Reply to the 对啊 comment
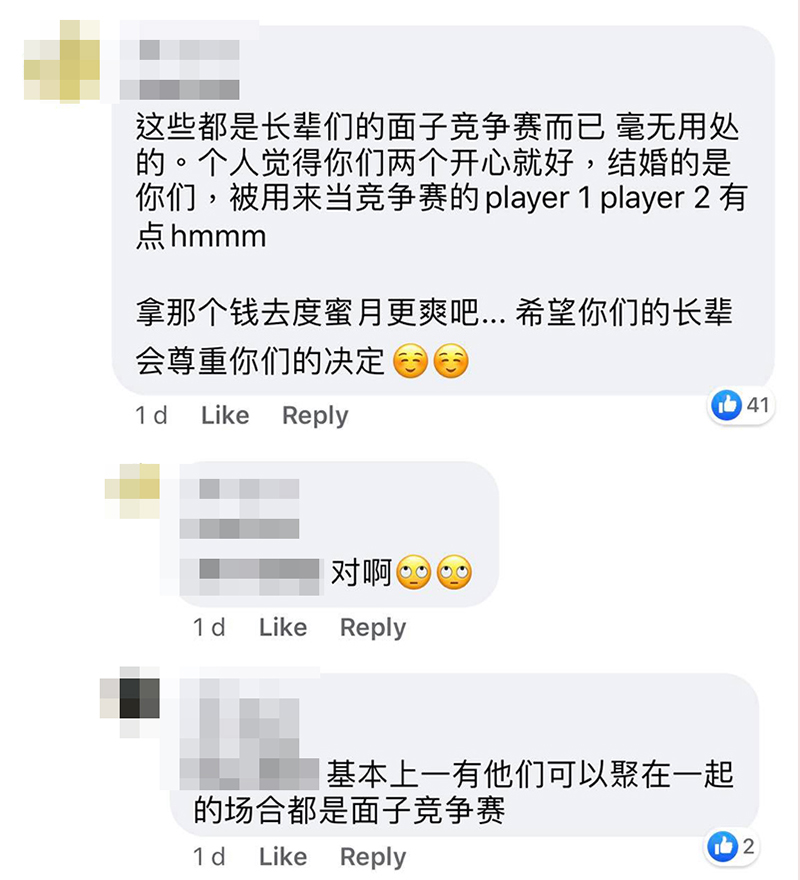The width and height of the screenshot is (800, 880). (x=373, y=627)
